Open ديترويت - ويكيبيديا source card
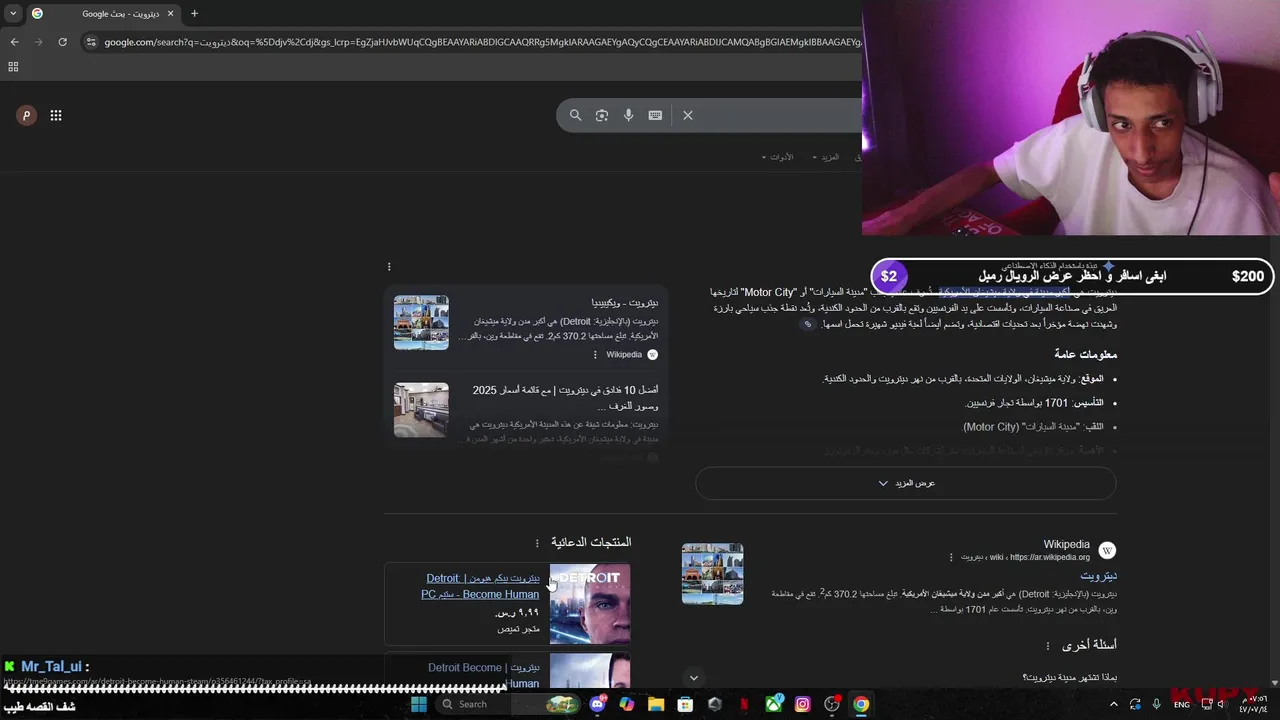 [x=624, y=302]
